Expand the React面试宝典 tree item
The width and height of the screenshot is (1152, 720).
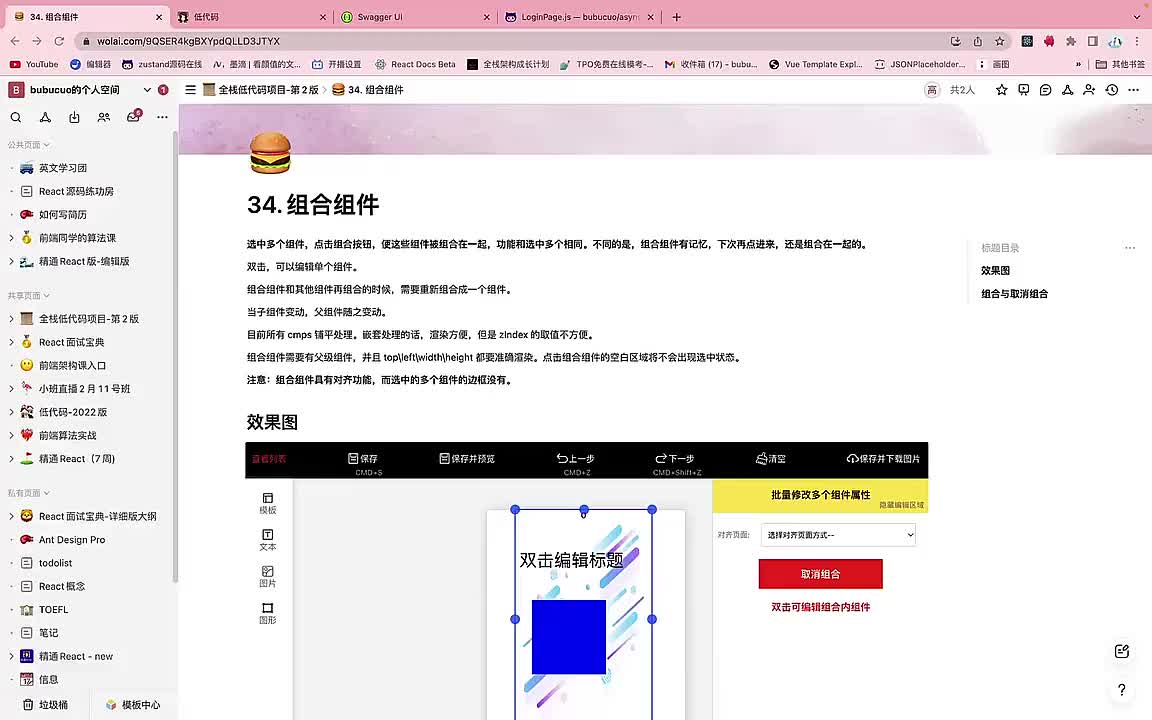[x=11, y=342]
